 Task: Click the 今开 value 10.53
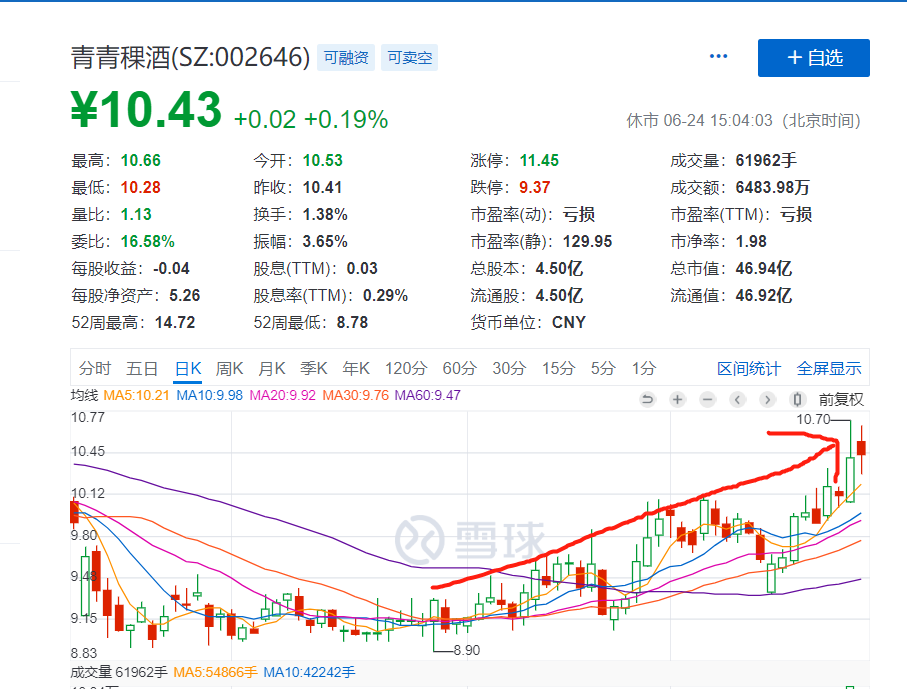click(323, 160)
